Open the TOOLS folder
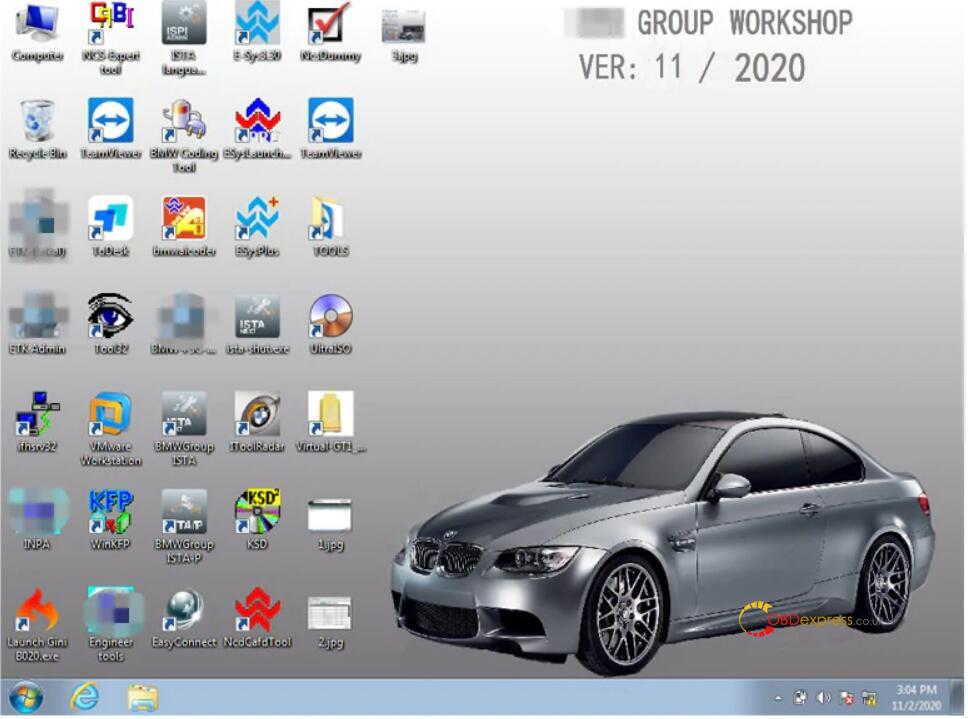 330,219
